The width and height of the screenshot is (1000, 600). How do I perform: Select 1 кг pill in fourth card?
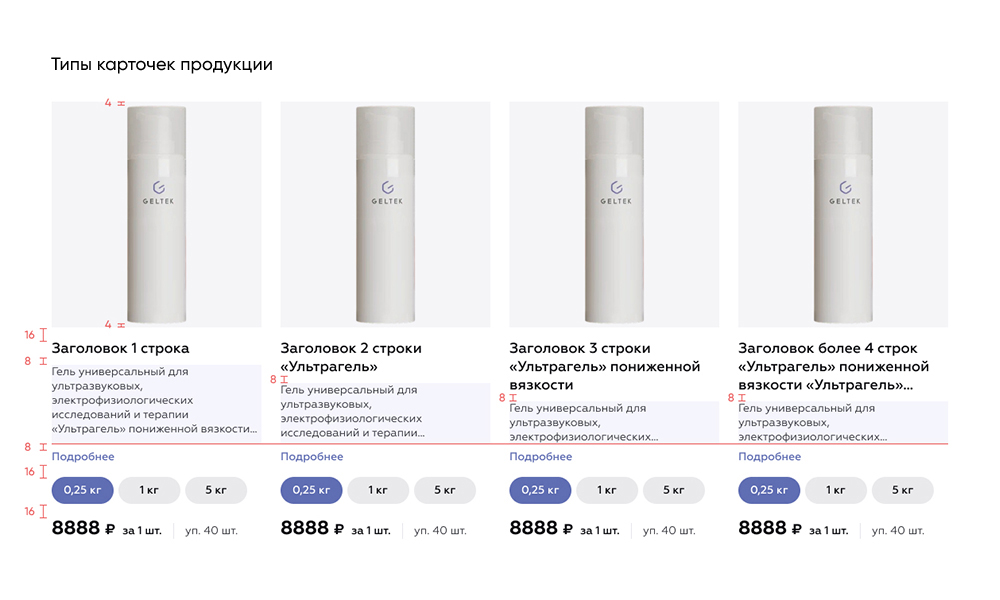click(836, 490)
